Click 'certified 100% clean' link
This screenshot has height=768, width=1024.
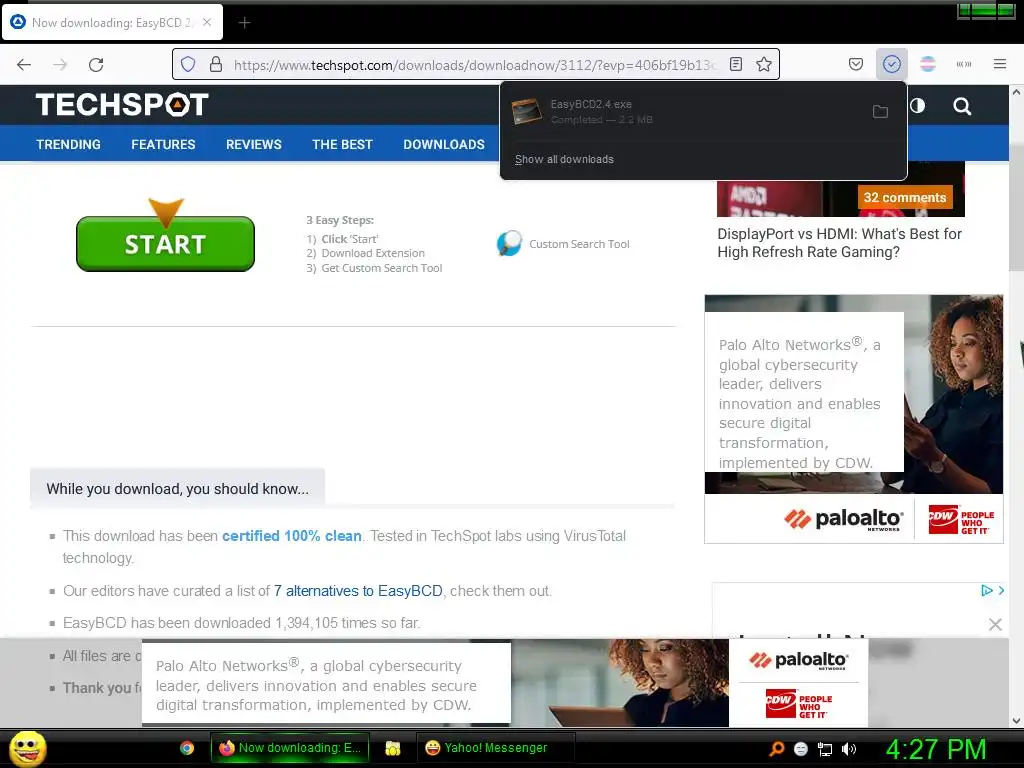292,536
